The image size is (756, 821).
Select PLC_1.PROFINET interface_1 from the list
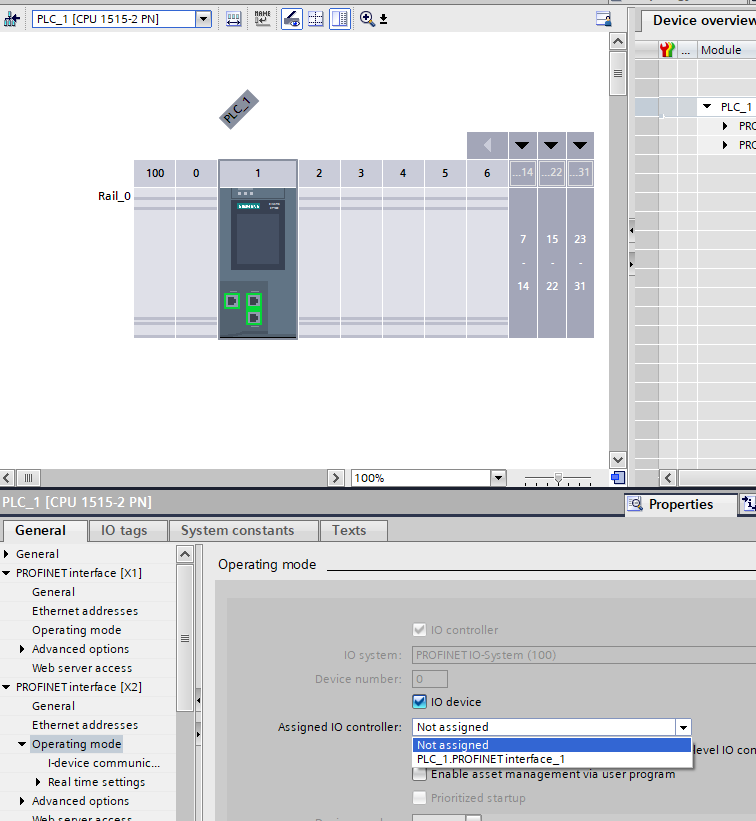click(490, 759)
